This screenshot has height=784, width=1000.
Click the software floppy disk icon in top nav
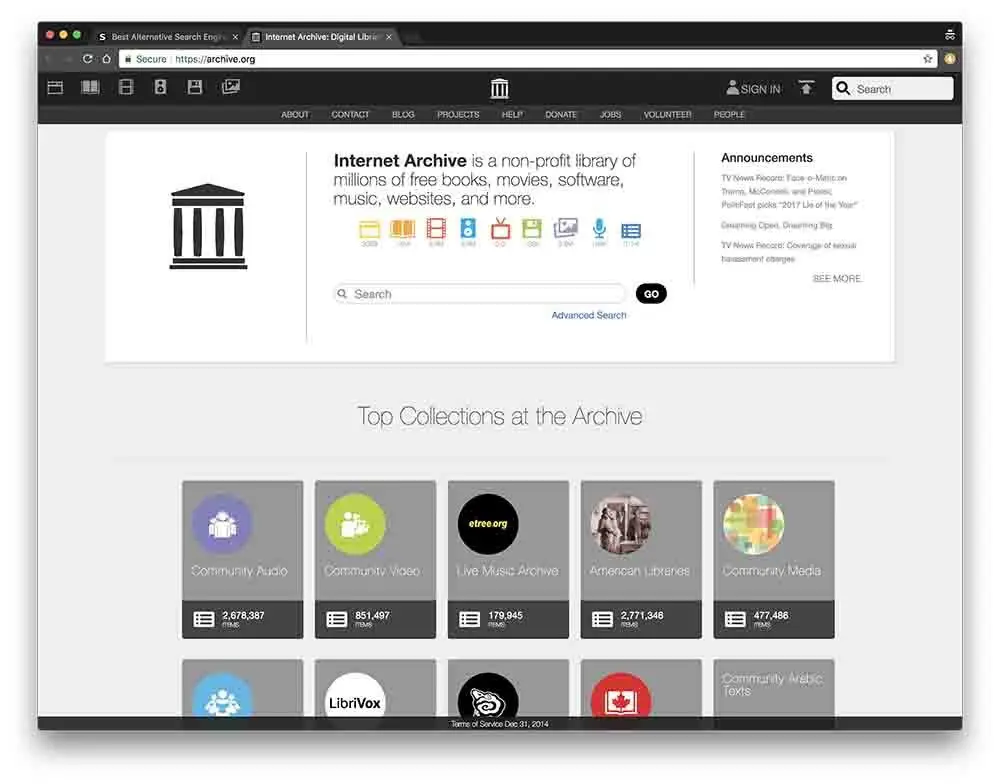(x=195, y=87)
